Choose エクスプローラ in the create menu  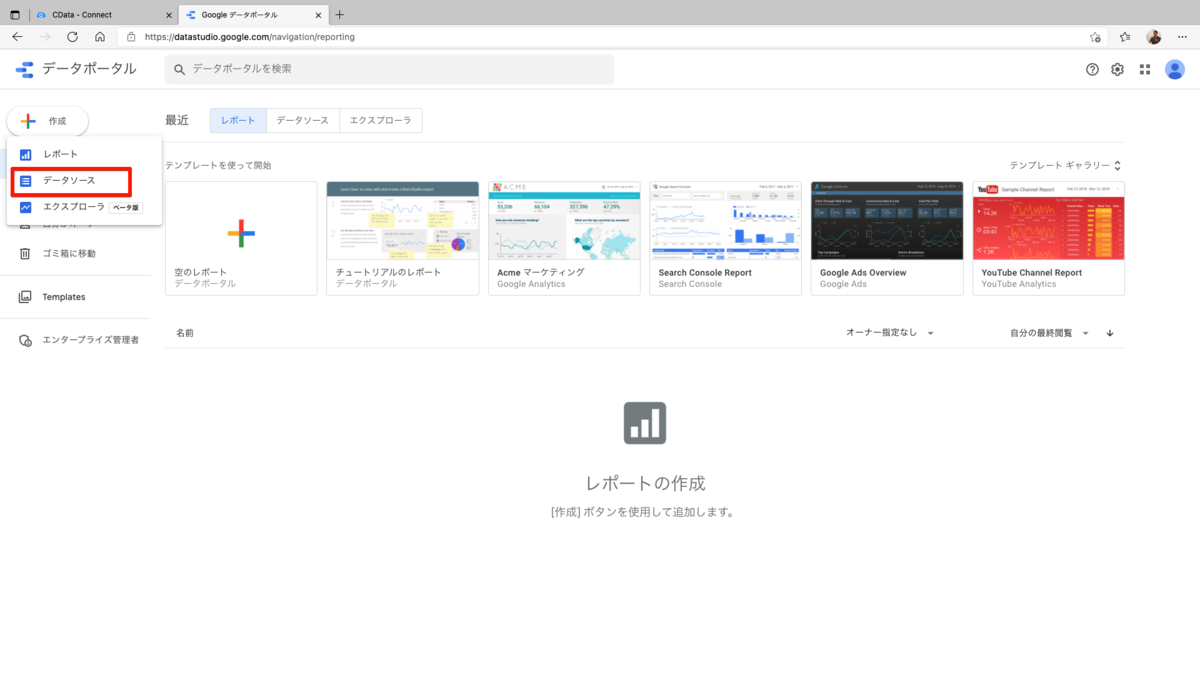pos(84,207)
